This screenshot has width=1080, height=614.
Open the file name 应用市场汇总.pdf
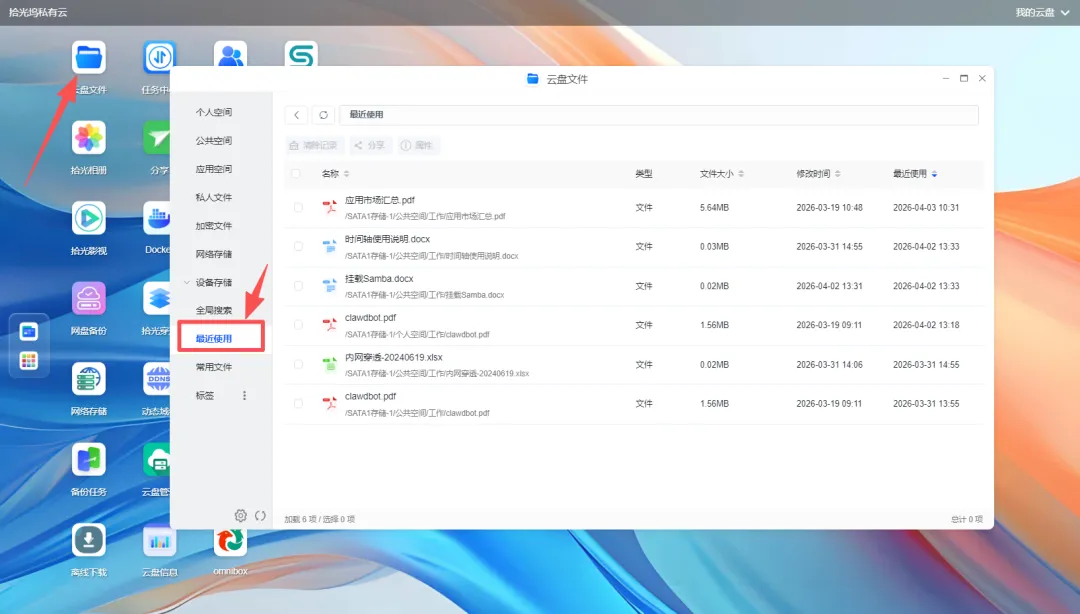(x=380, y=200)
